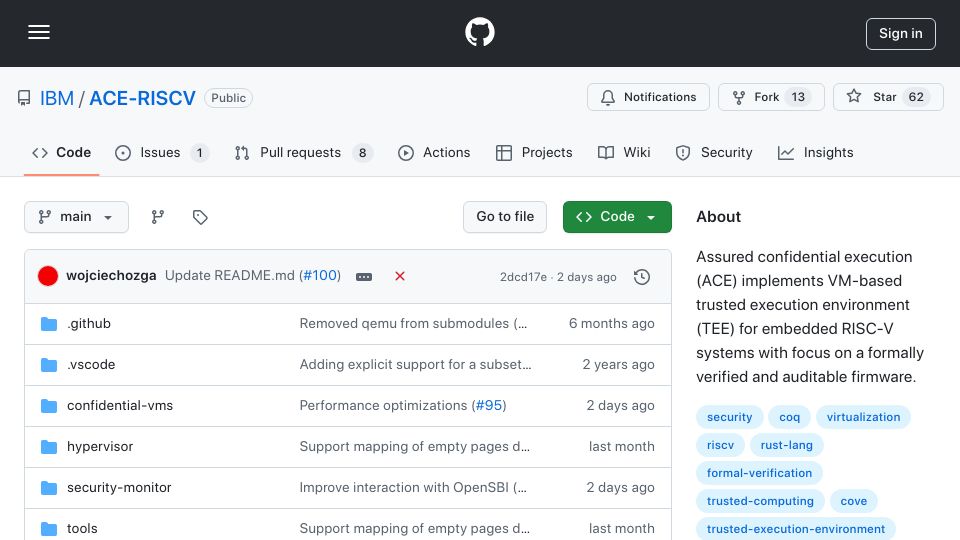
Task: Open the Actions tab
Action: 434,152
